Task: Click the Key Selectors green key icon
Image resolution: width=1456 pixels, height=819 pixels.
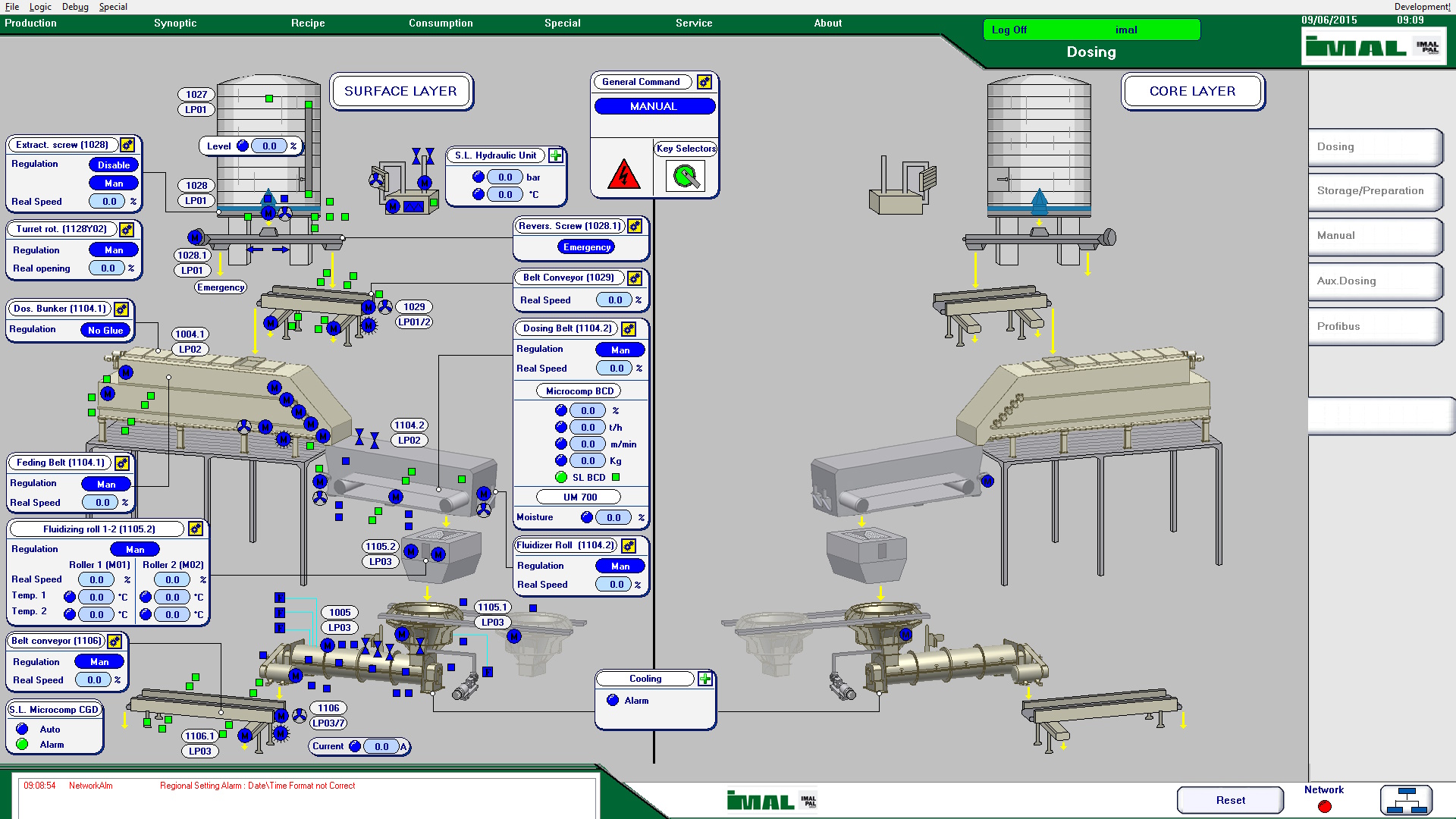Action: pos(686,176)
